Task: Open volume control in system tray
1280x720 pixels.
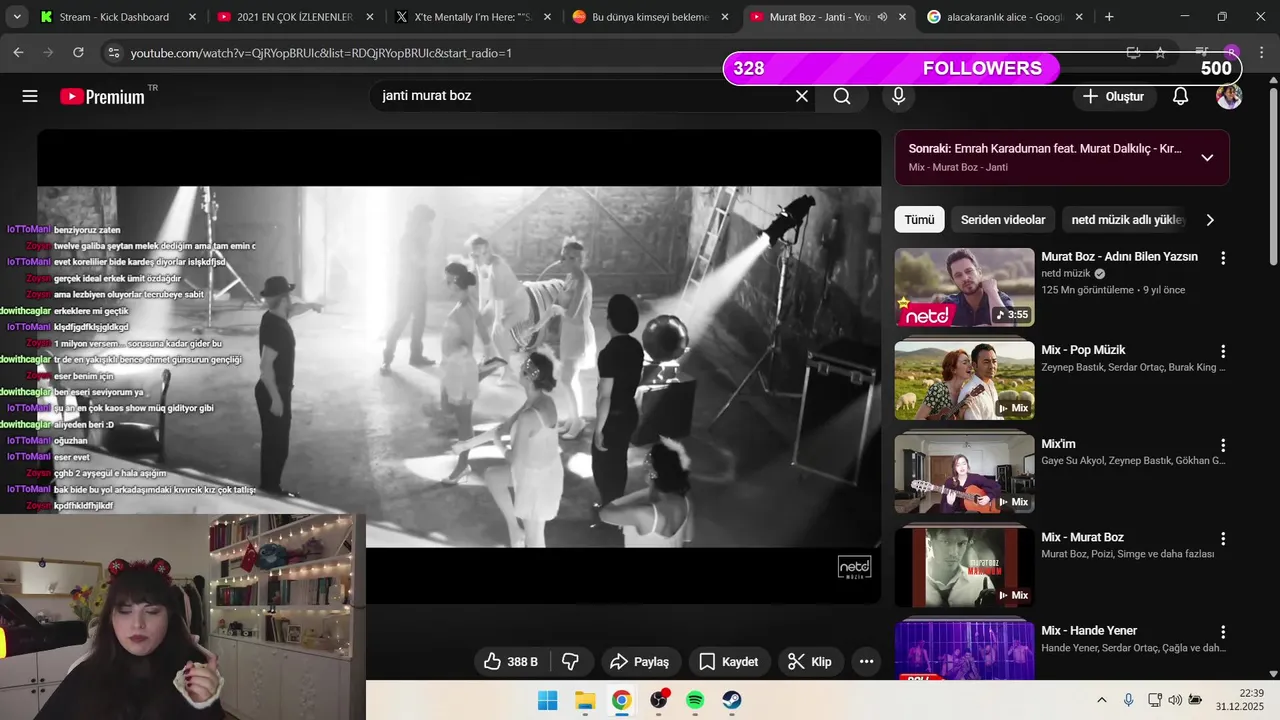Action: [x=1175, y=700]
